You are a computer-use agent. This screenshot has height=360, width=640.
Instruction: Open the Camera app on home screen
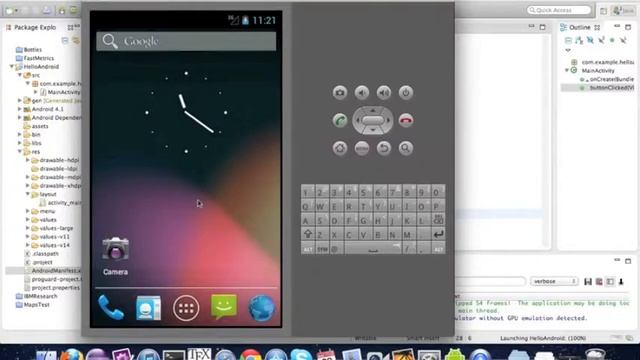(x=116, y=256)
